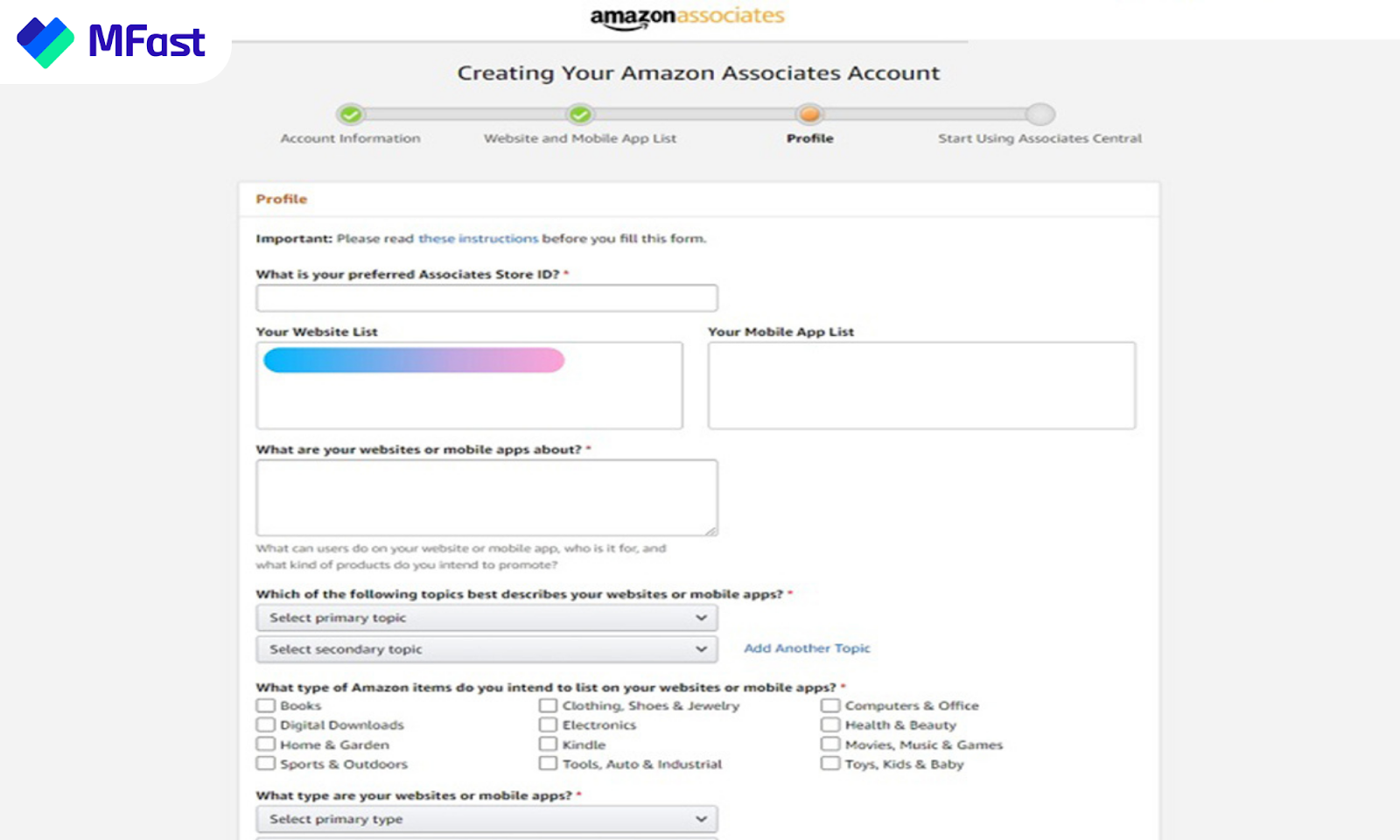Select the Website and Mobile App List checkmark
This screenshot has width=1400, height=840.
pyautogui.click(x=579, y=115)
